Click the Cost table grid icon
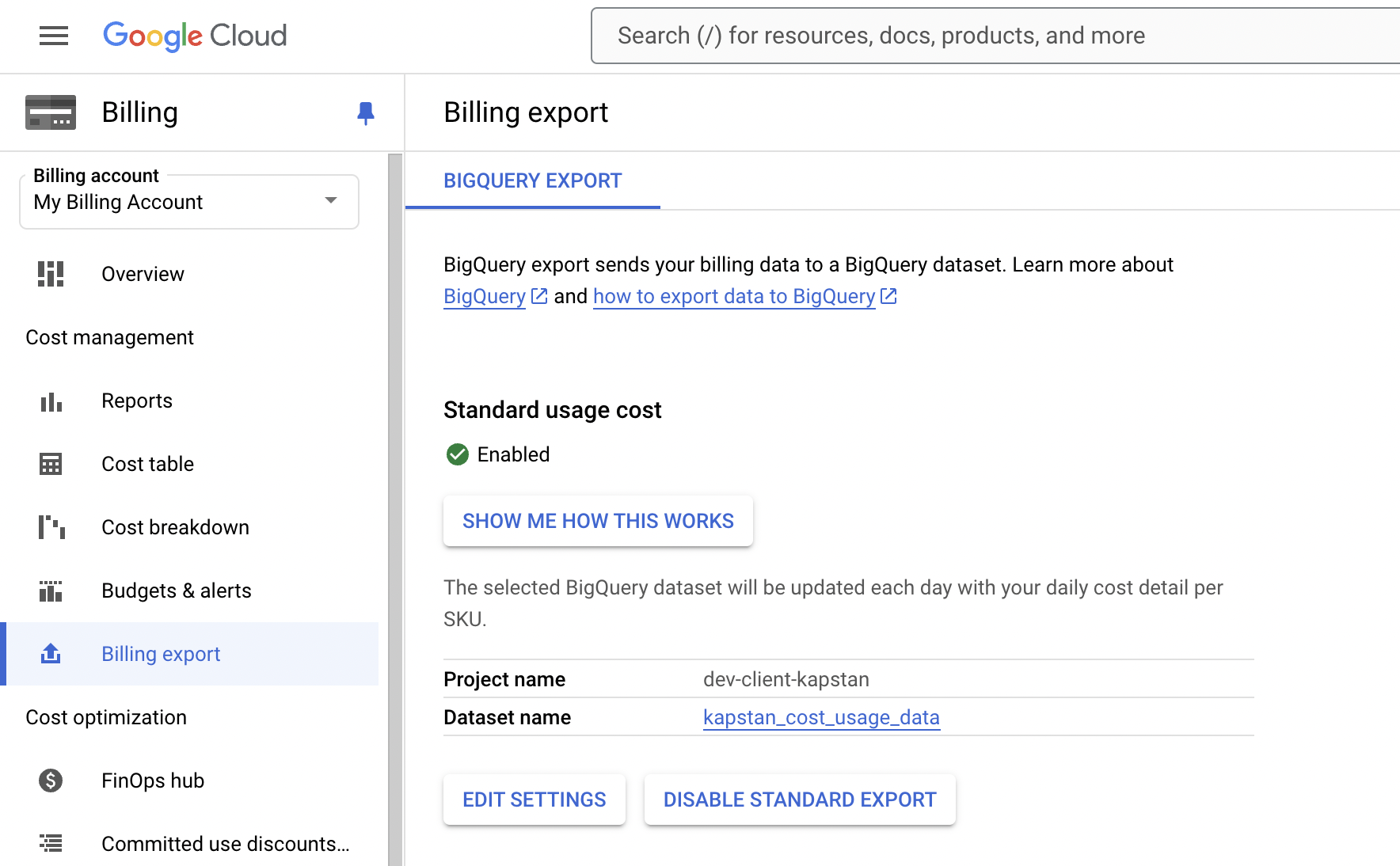 pyautogui.click(x=51, y=464)
